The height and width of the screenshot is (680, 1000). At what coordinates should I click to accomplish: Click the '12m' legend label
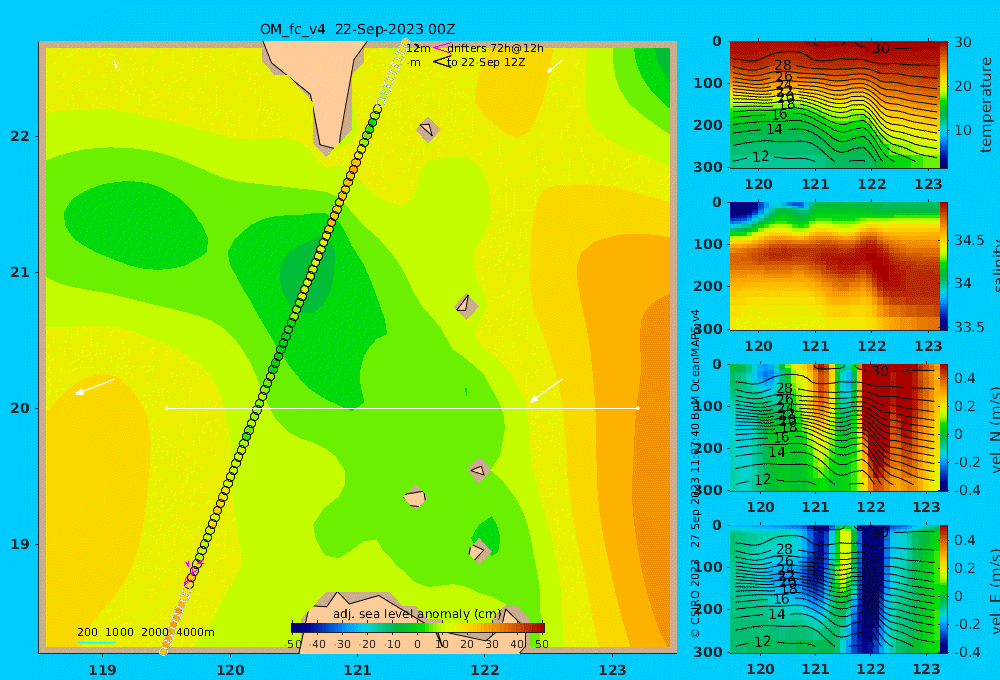pyautogui.click(x=418, y=48)
